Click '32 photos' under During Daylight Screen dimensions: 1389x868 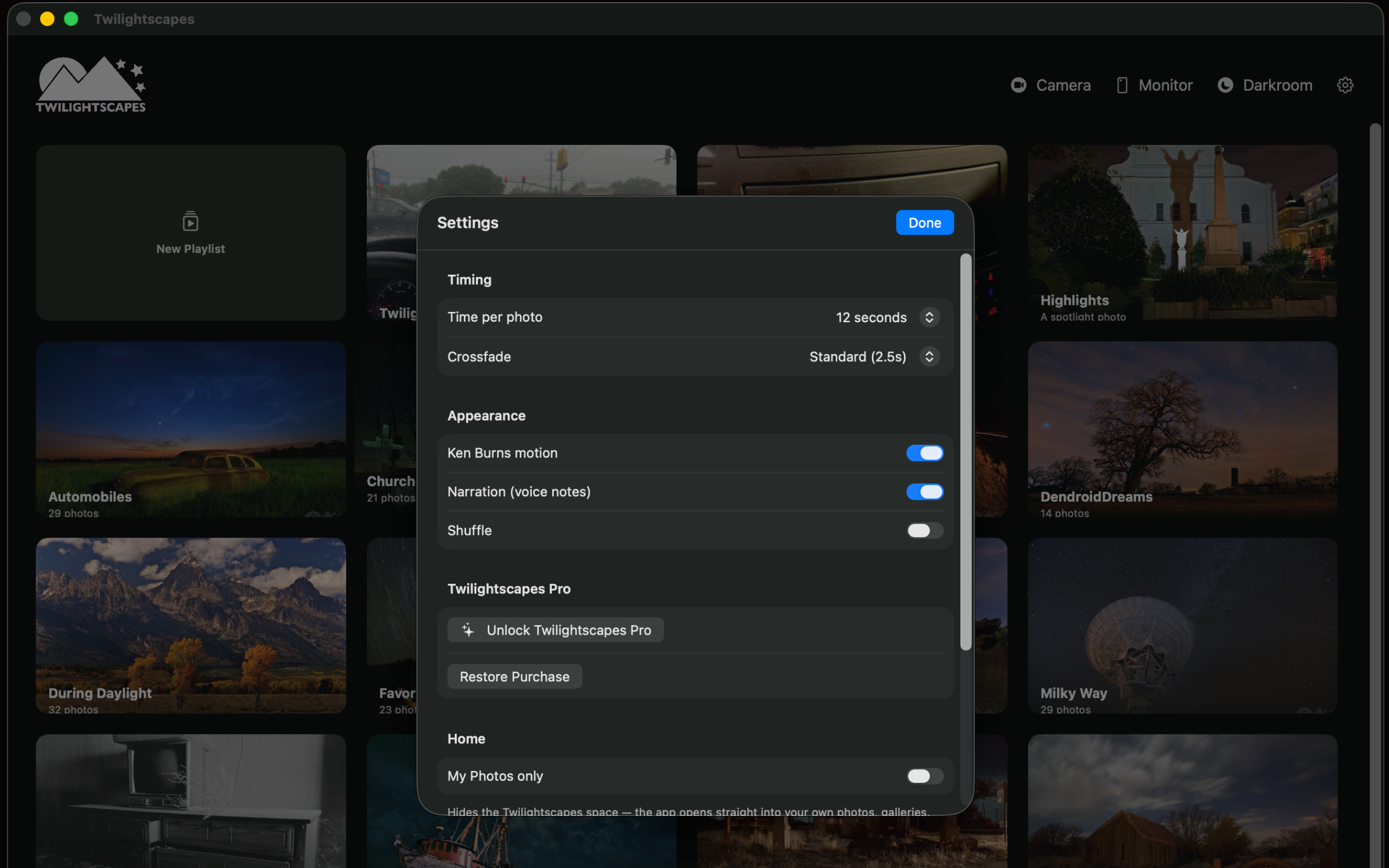pyautogui.click(x=73, y=710)
